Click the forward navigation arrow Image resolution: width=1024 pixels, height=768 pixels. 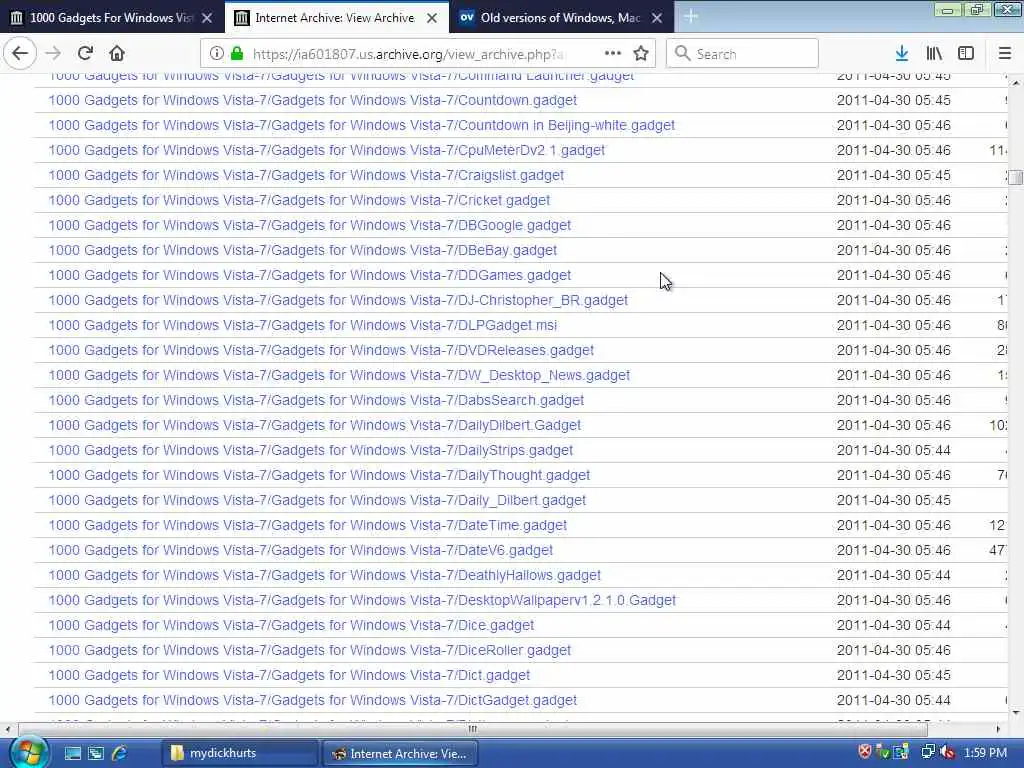[53, 54]
